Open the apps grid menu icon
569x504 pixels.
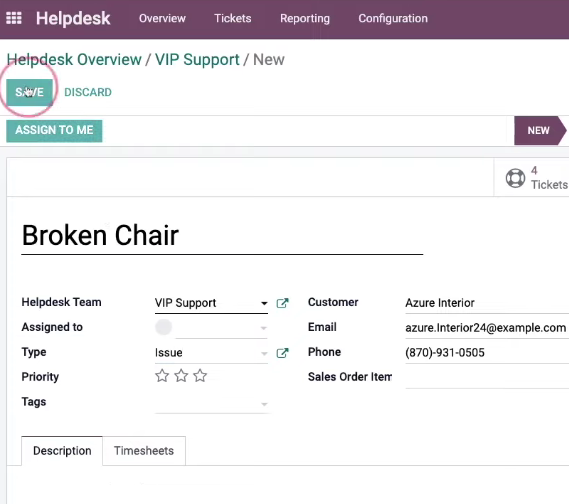coord(14,18)
